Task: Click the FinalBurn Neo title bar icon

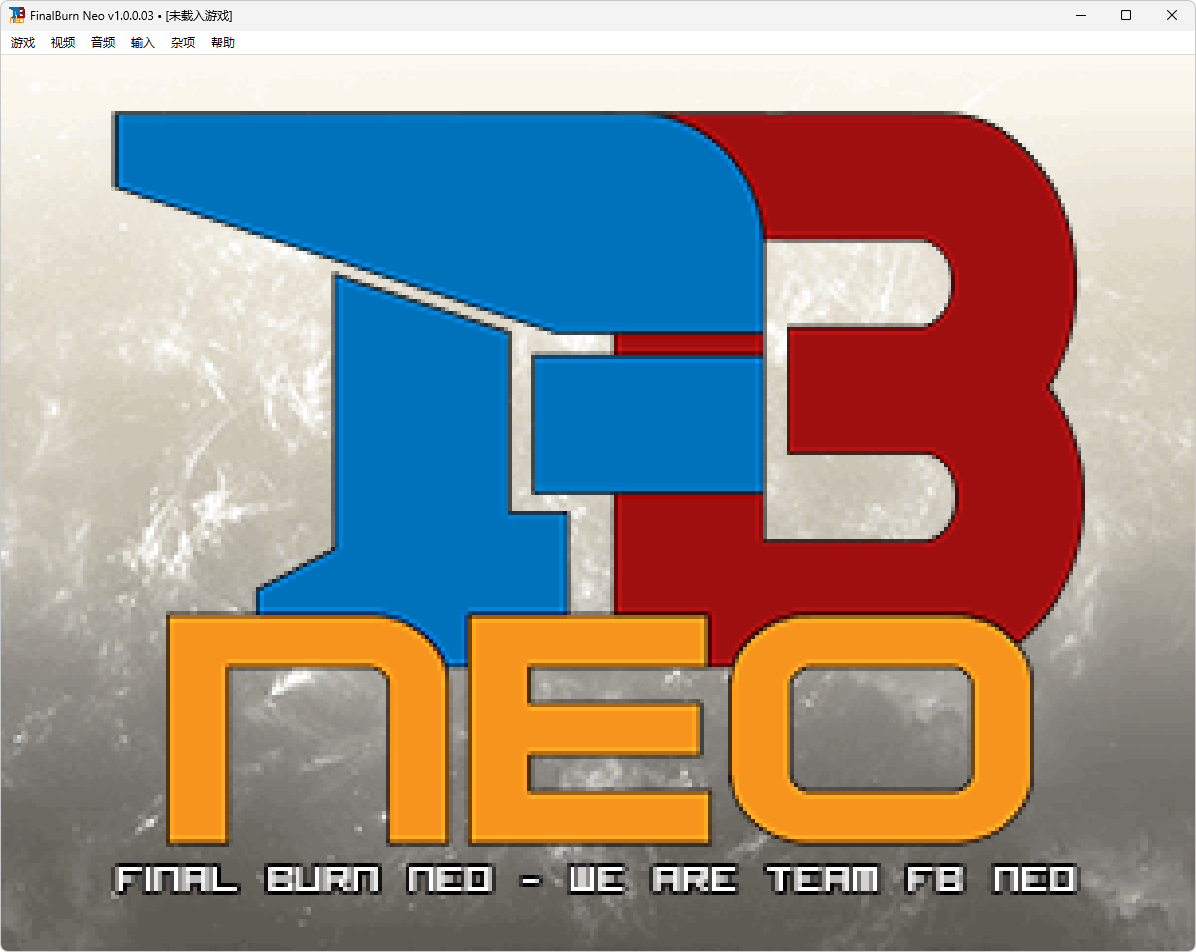Action: [17, 15]
